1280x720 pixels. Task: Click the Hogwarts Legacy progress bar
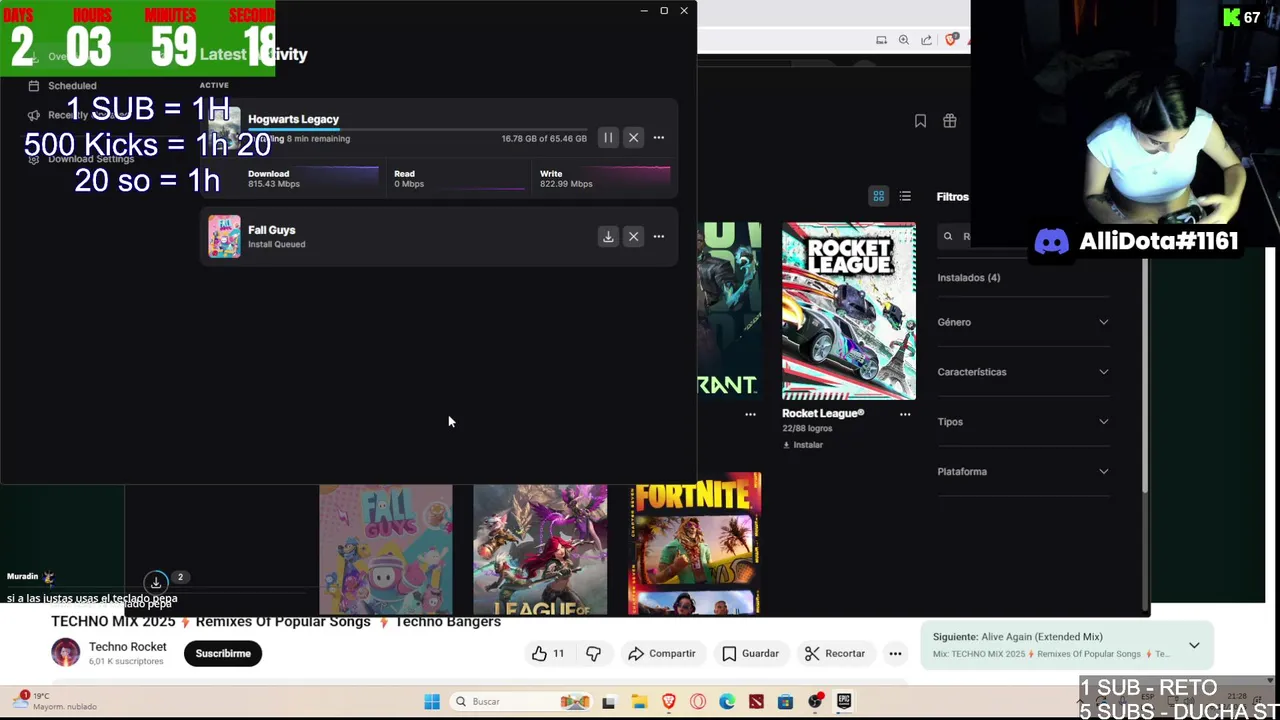tap(417, 129)
